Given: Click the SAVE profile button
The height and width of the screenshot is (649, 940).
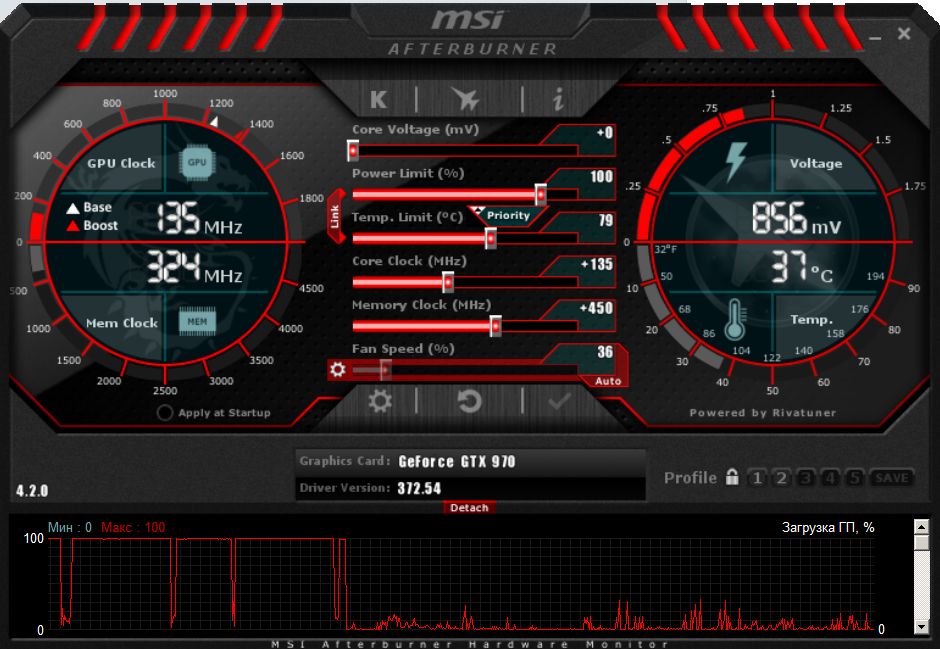Looking at the screenshot, I should point(891,478).
